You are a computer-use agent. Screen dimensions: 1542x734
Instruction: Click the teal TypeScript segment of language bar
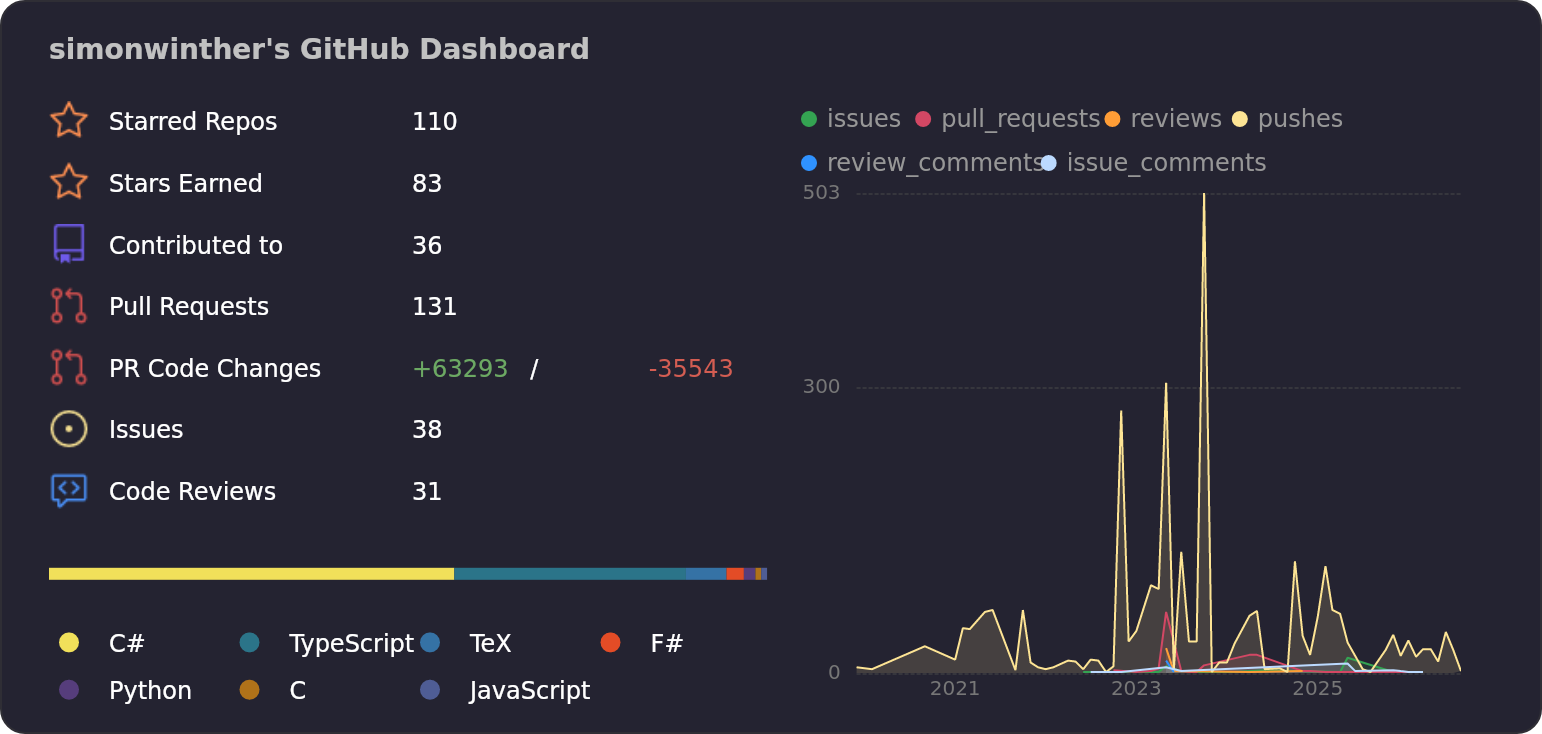coord(570,574)
